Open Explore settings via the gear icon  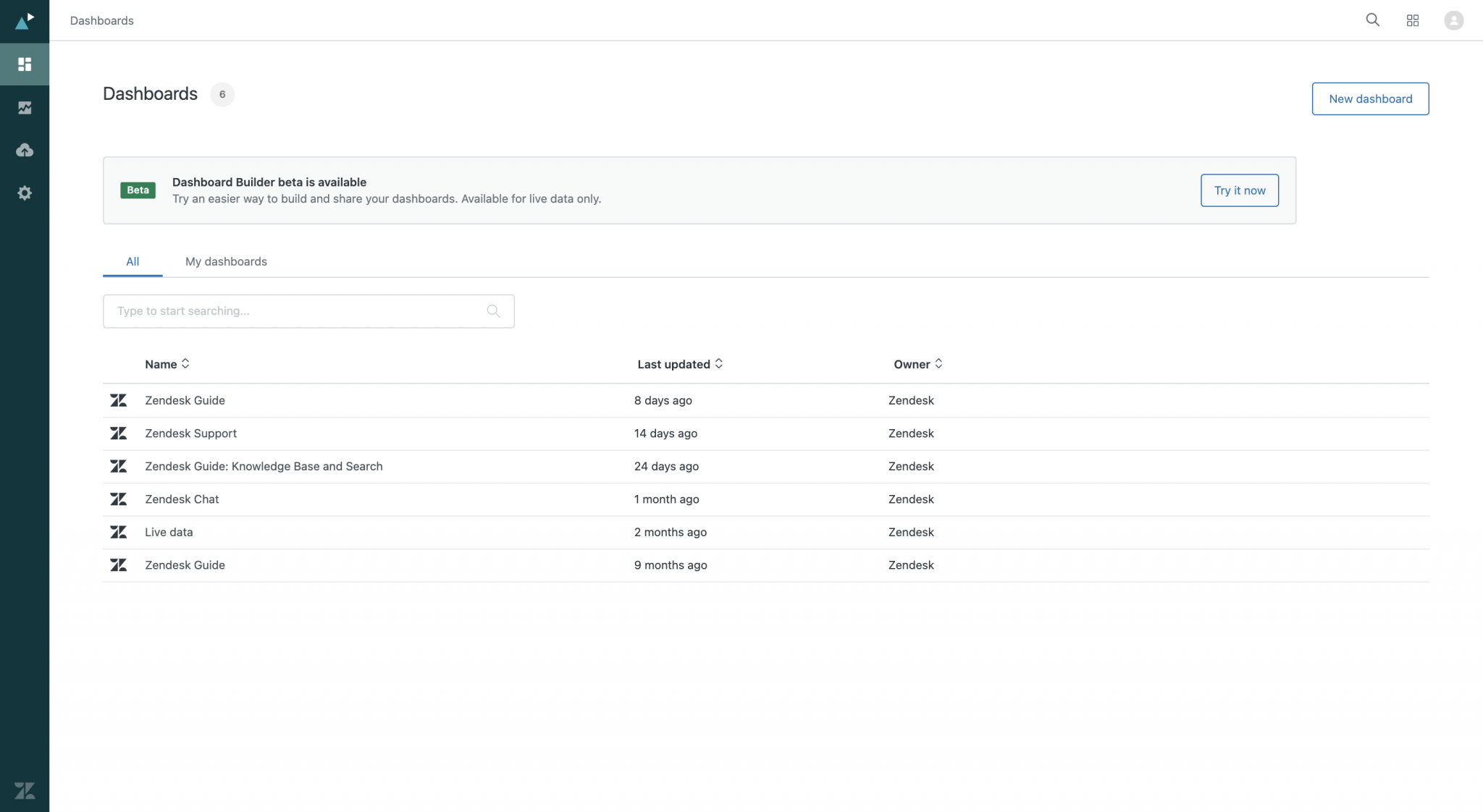[x=25, y=193]
